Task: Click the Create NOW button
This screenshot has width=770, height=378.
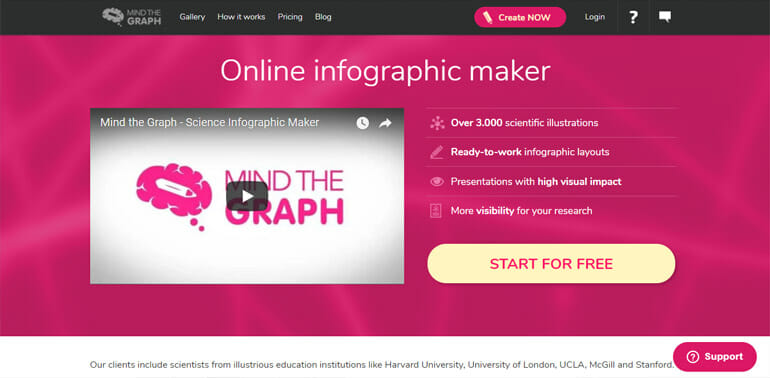Action: tap(520, 17)
